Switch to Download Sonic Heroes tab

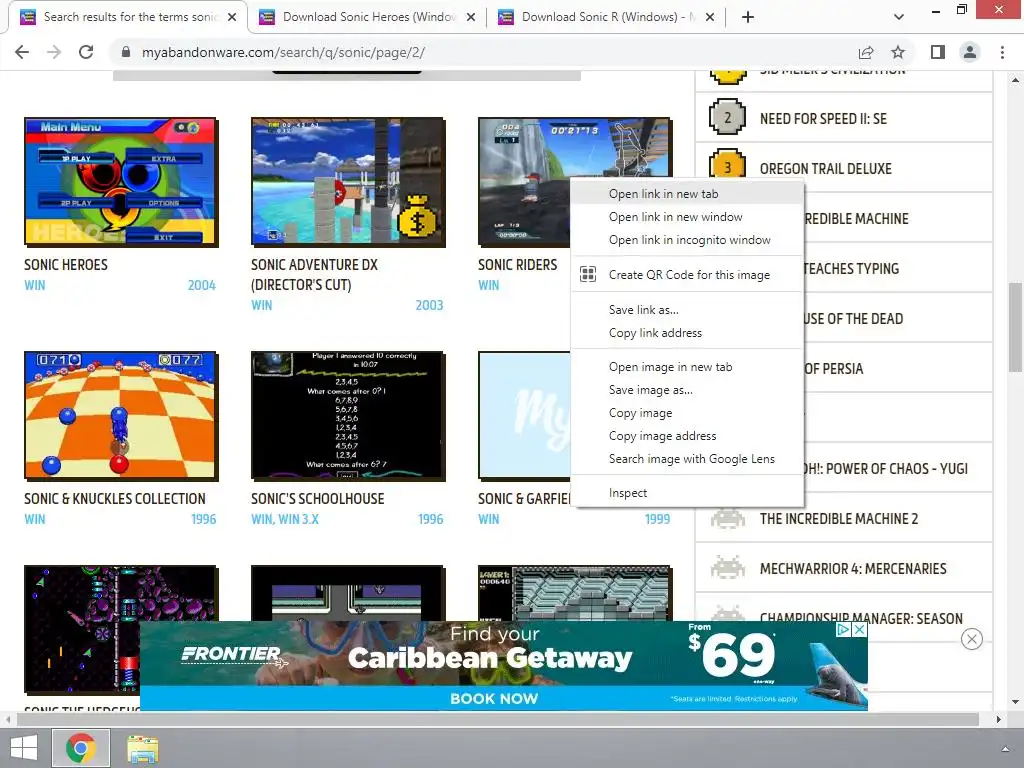click(x=368, y=17)
